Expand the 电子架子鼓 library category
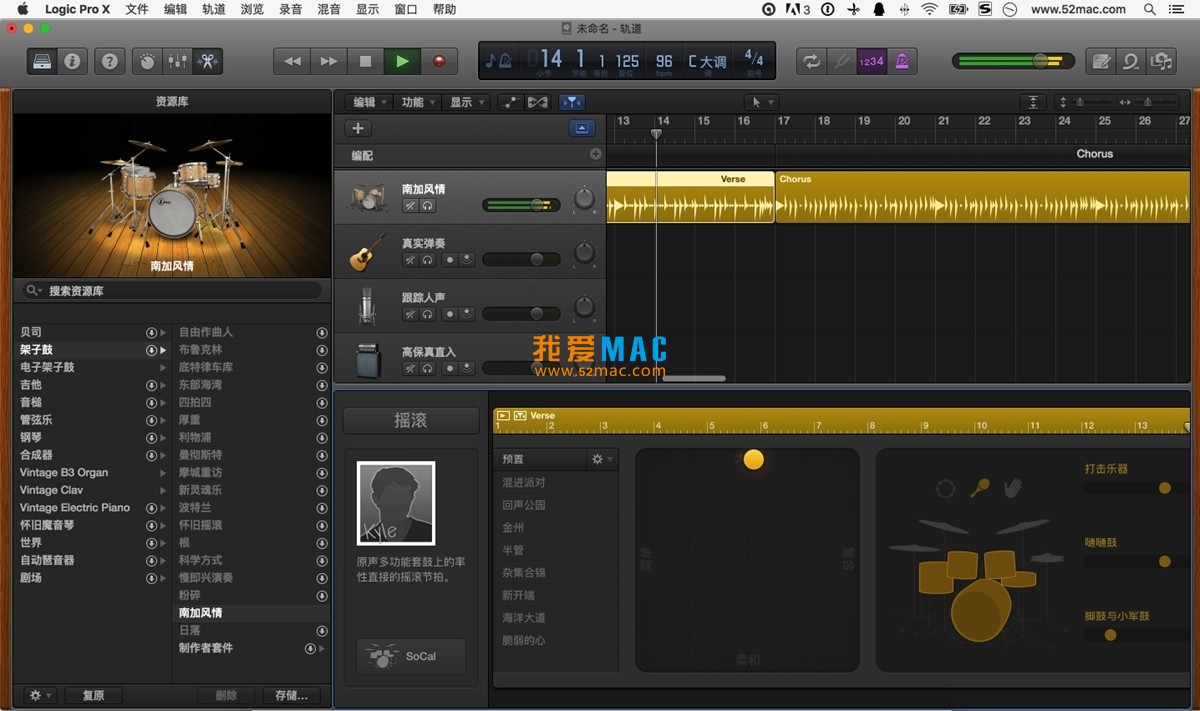This screenshot has width=1200, height=711. point(163,367)
